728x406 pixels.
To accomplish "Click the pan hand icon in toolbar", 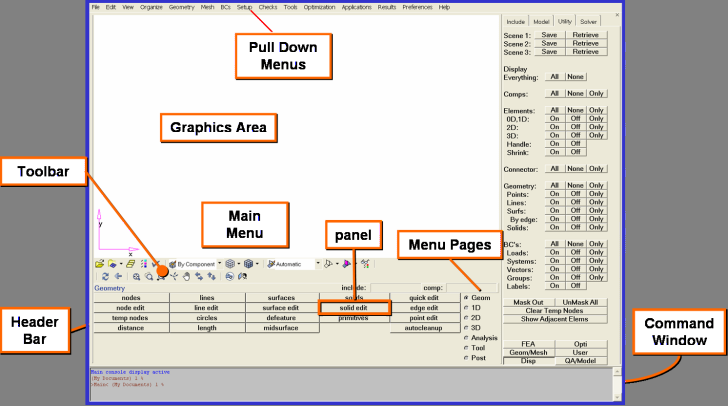I will pos(187,275).
